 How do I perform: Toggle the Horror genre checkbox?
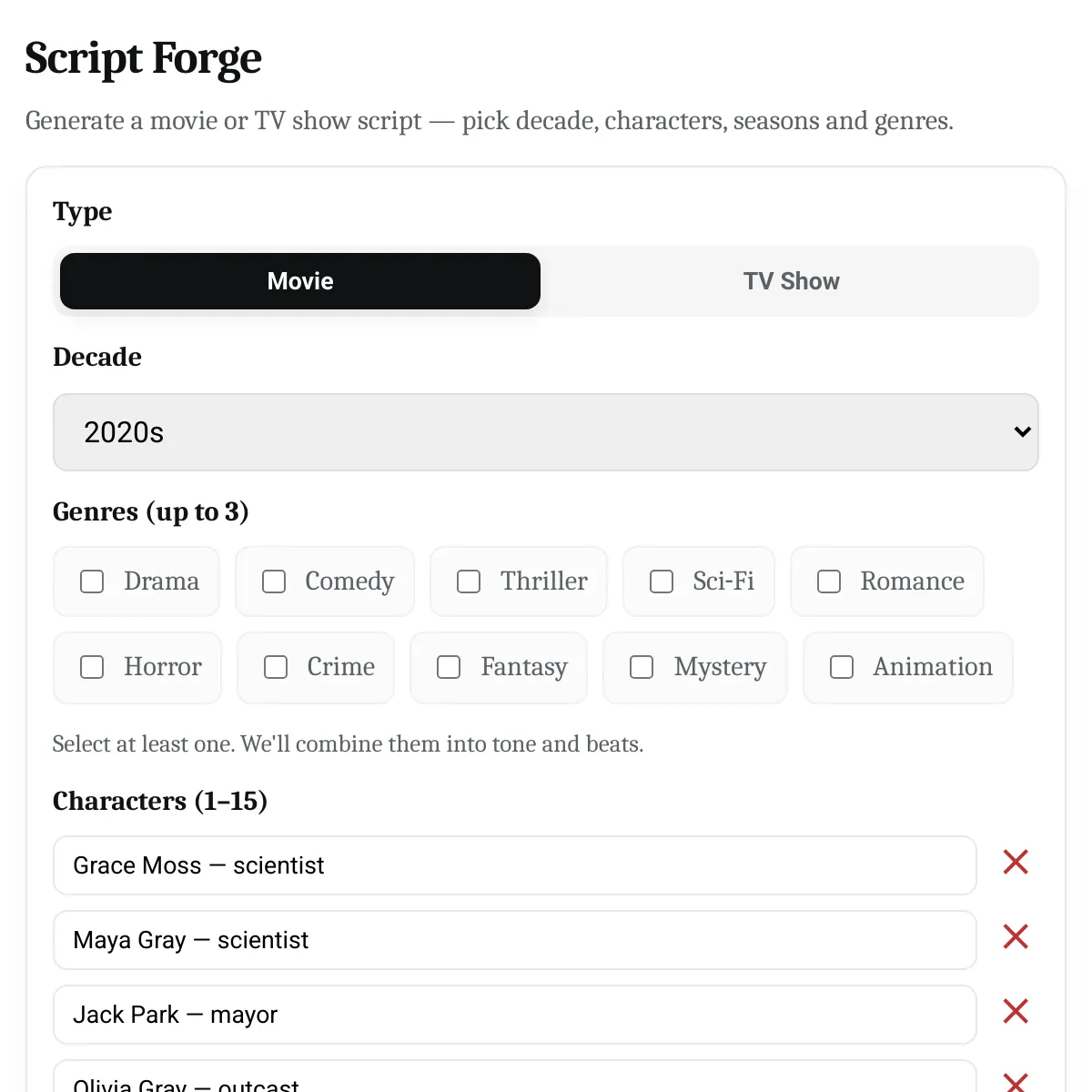click(93, 667)
